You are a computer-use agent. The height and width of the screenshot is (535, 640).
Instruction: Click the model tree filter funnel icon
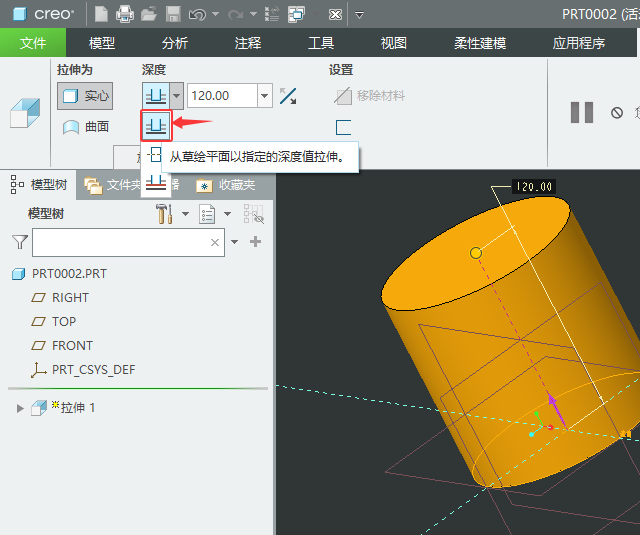click(x=19, y=242)
